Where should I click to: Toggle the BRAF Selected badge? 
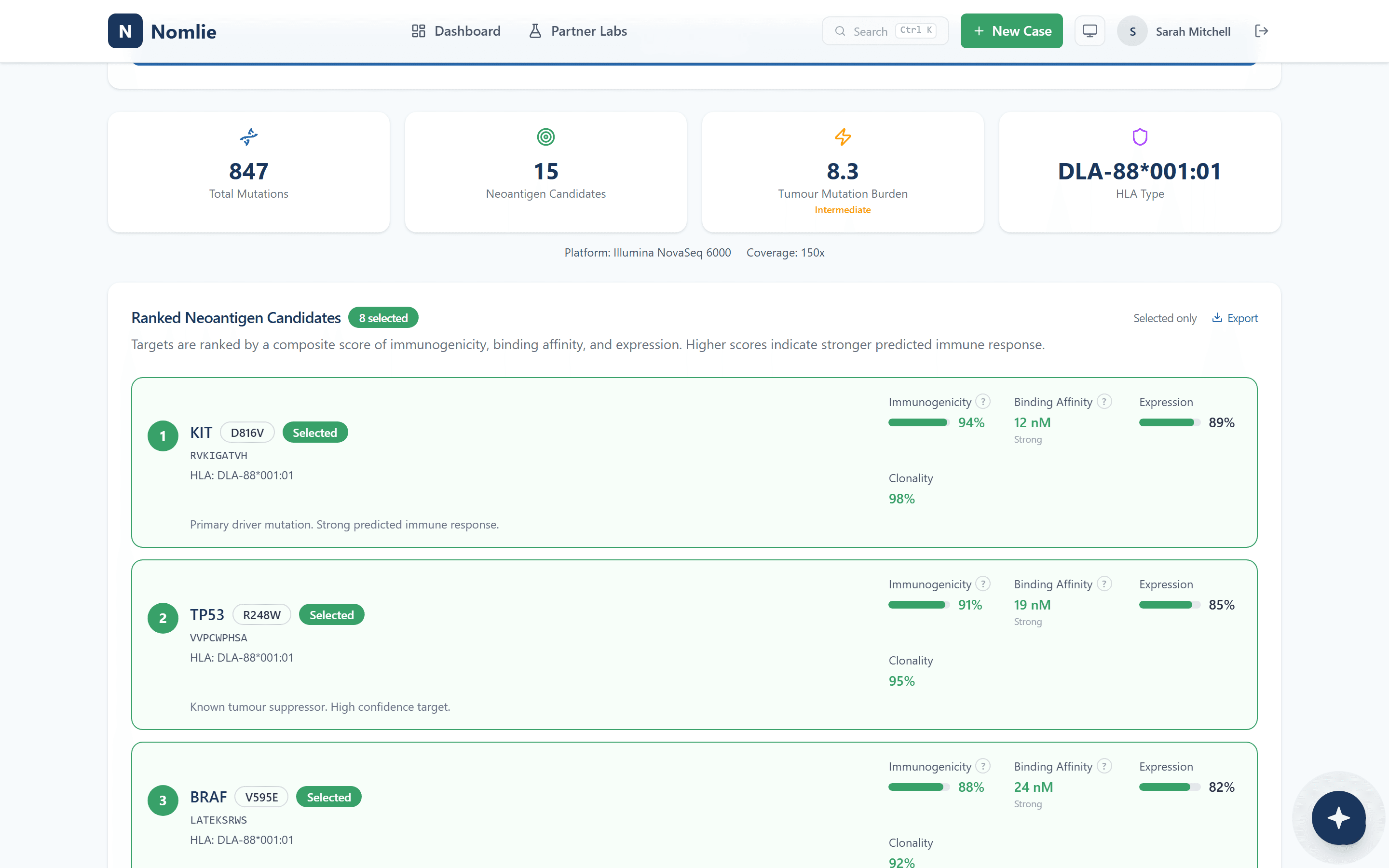[x=328, y=798]
